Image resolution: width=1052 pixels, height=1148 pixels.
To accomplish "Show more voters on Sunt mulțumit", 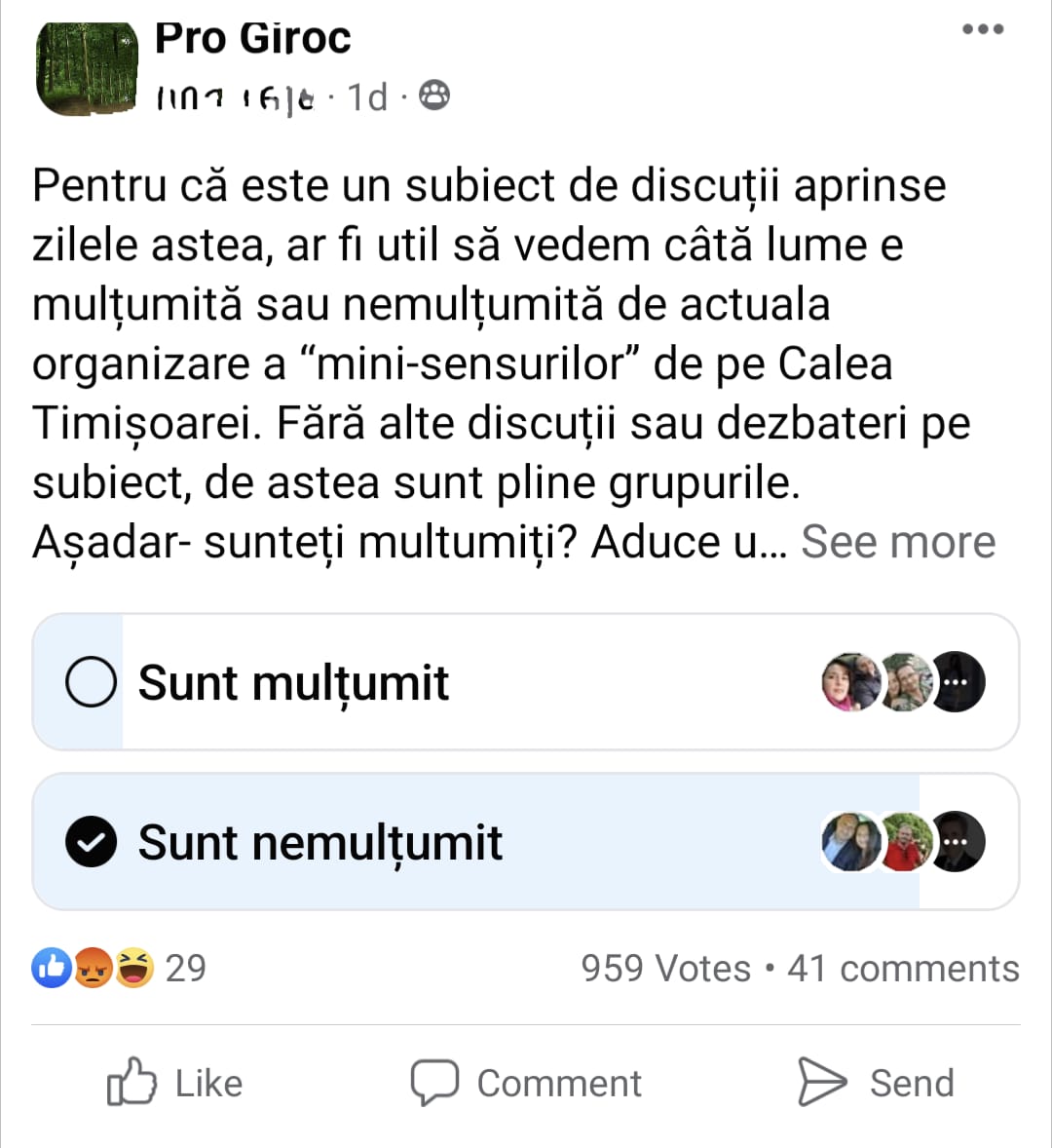I will click(958, 682).
